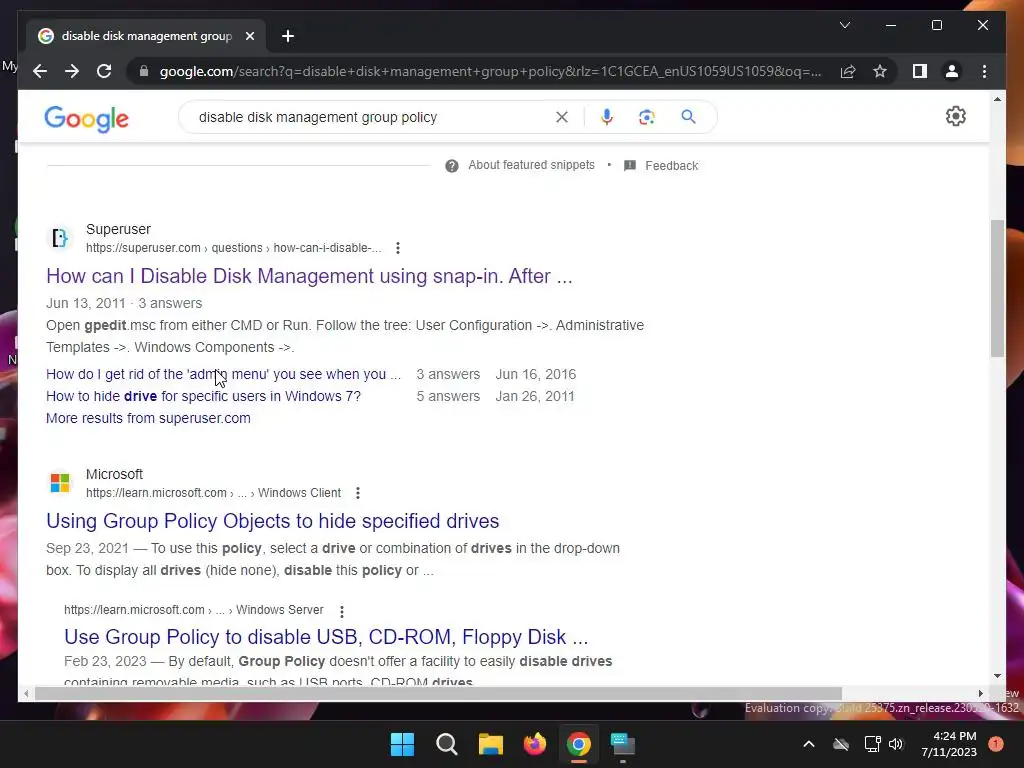
Task: Bookmark this page with star icon
Action: [x=880, y=71]
